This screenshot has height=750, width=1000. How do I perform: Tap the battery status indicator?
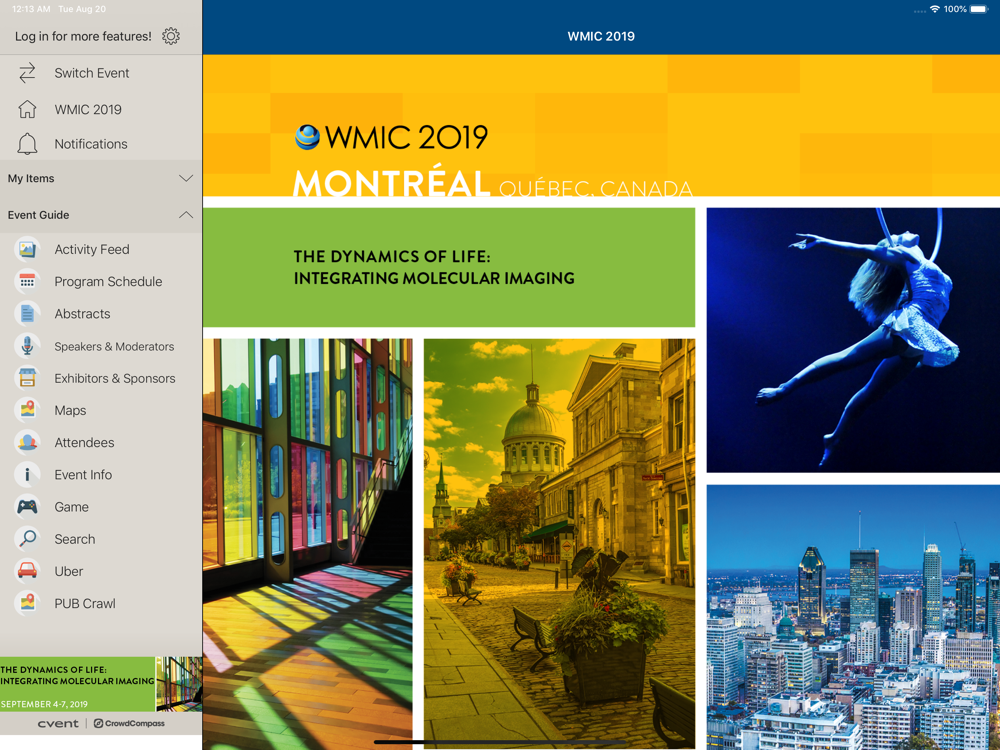tap(979, 9)
